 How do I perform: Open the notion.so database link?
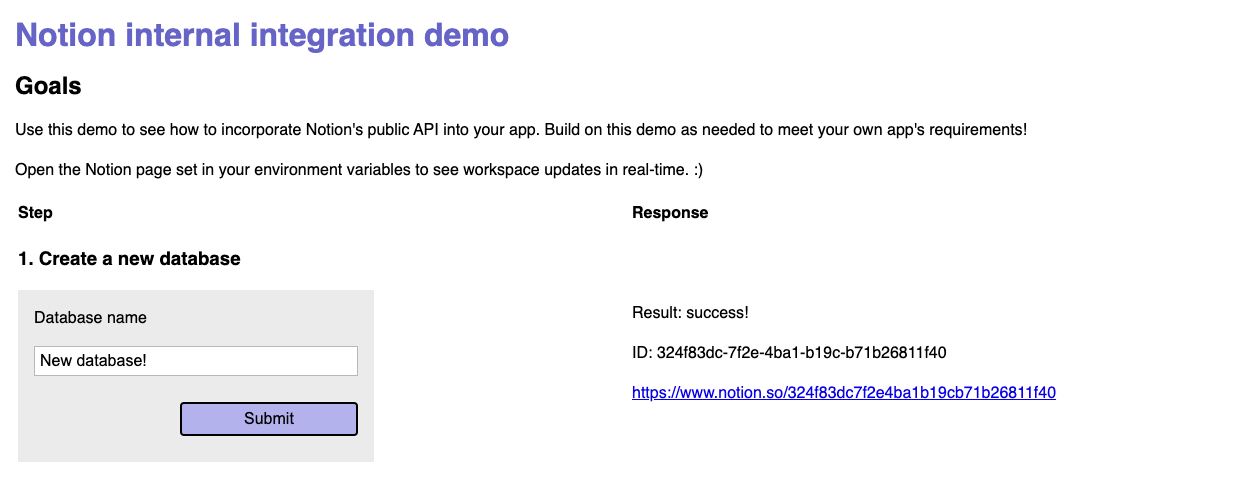tap(844, 393)
